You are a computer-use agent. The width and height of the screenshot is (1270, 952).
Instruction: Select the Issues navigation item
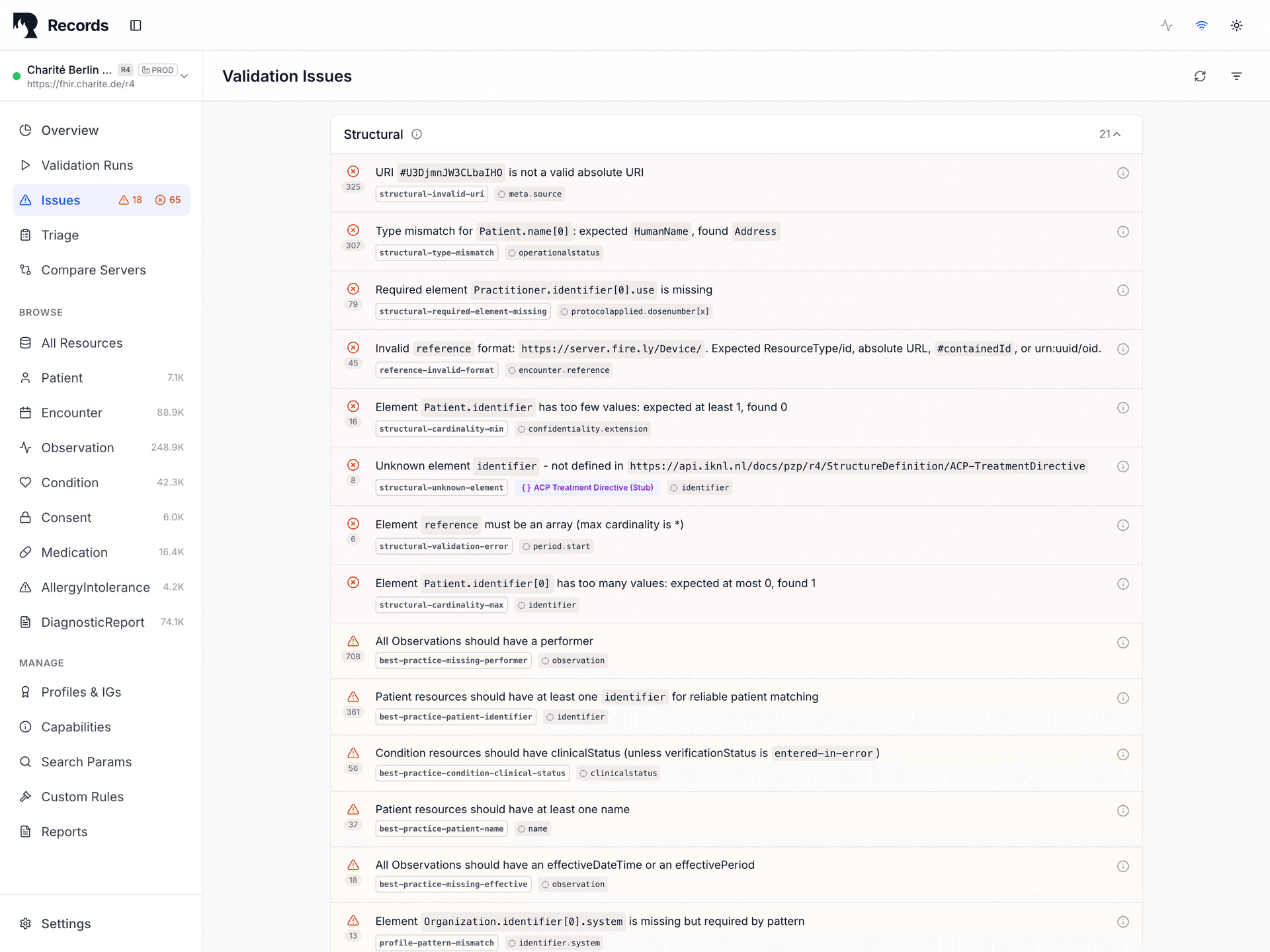coord(101,200)
